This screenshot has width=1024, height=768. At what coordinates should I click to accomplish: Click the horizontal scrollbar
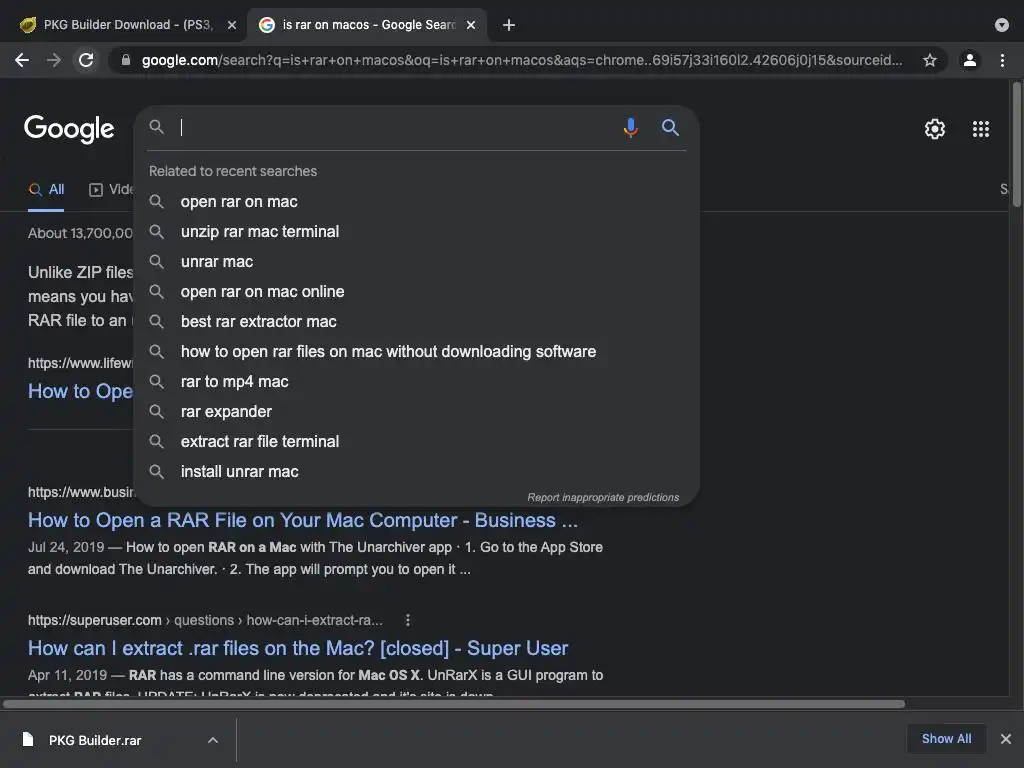coord(454,704)
